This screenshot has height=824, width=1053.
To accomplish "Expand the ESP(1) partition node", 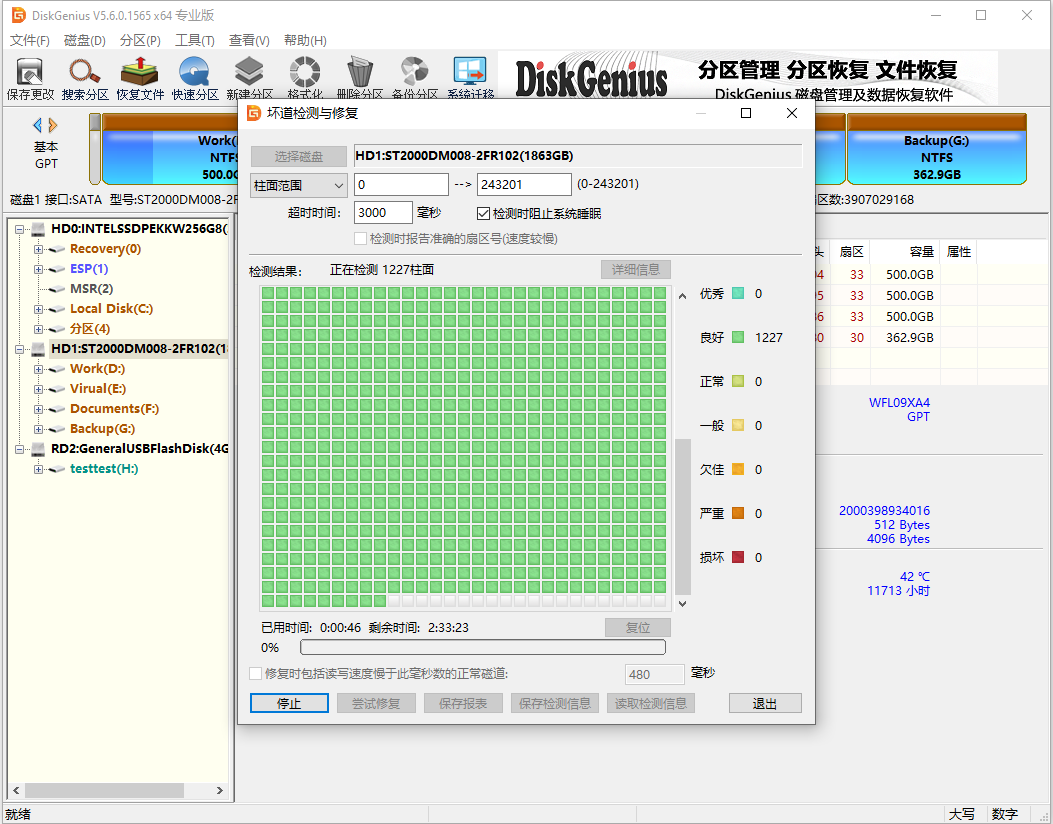I will coord(38,269).
